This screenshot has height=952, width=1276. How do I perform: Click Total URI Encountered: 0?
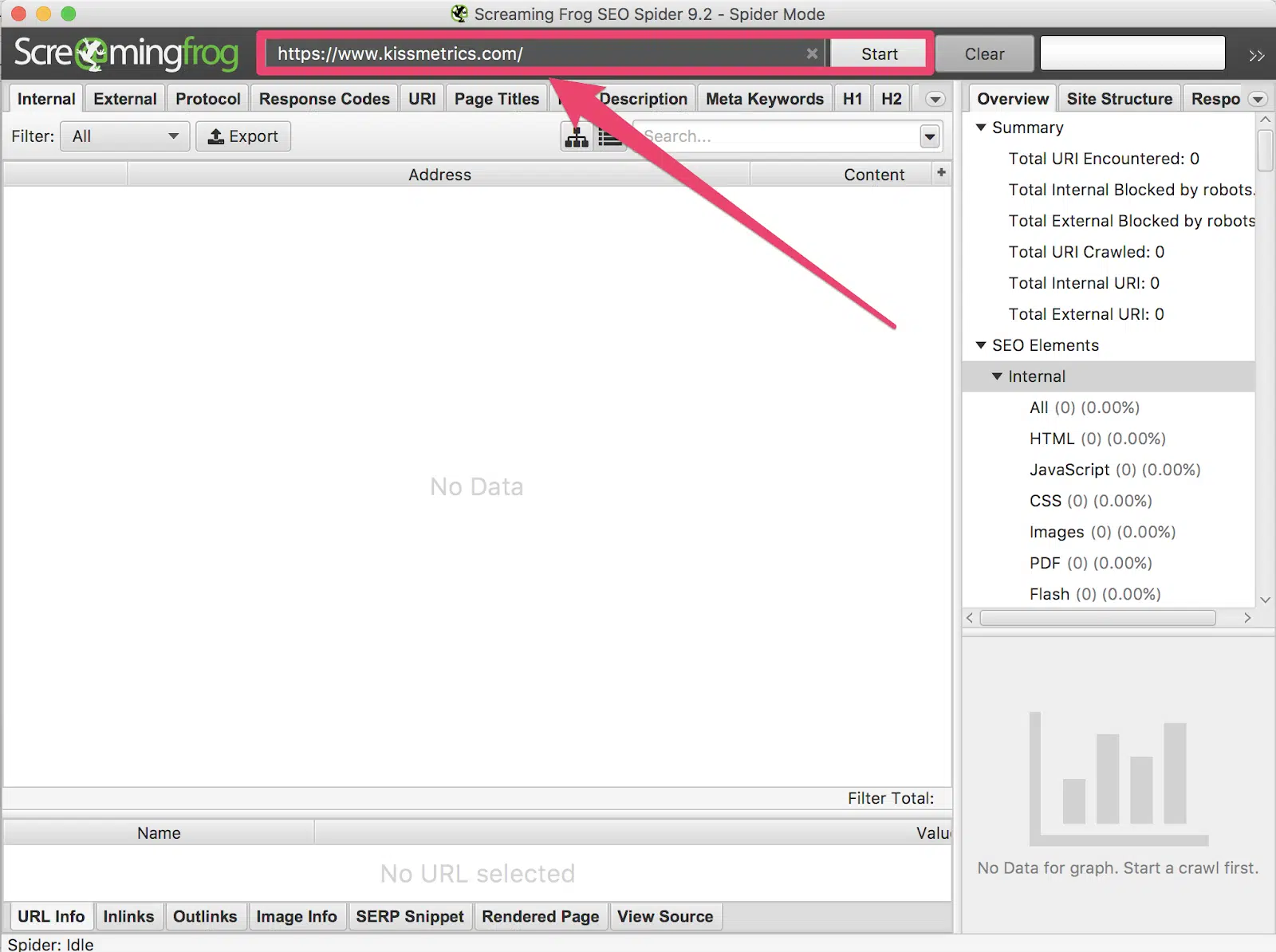click(1104, 159)
